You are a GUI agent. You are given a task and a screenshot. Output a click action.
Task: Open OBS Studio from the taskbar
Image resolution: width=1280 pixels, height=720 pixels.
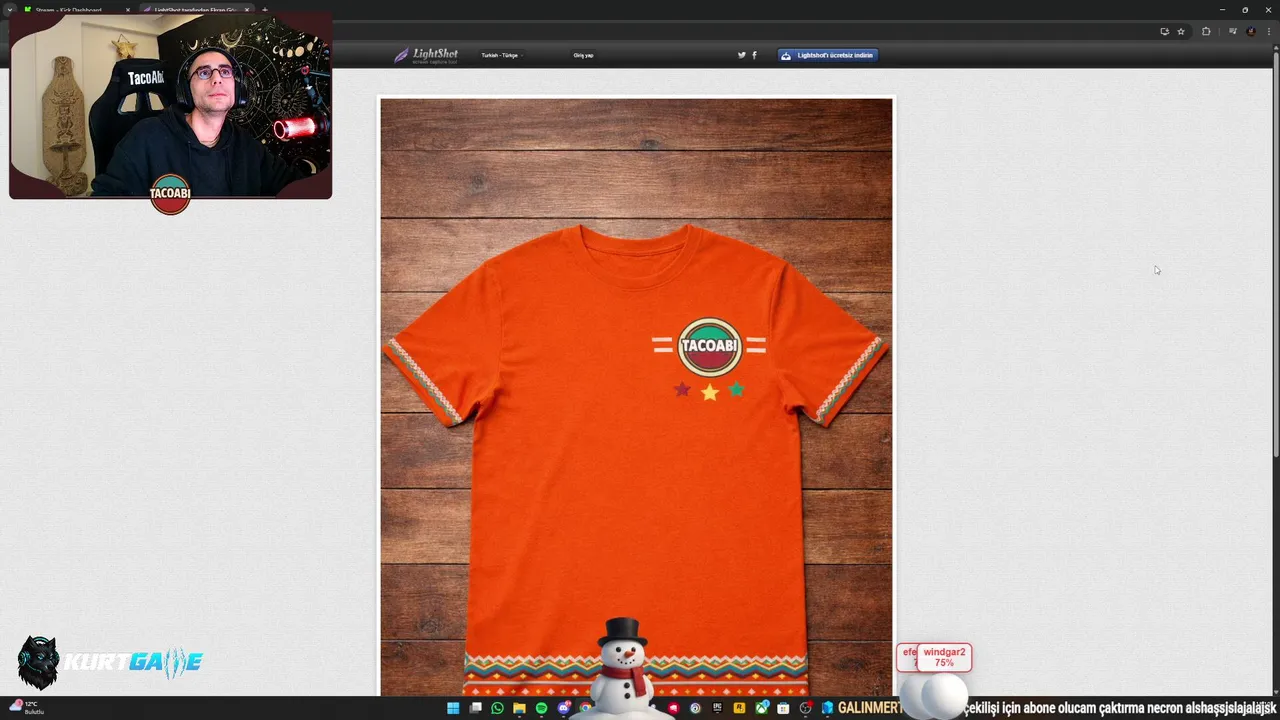(x=805, y=708)
